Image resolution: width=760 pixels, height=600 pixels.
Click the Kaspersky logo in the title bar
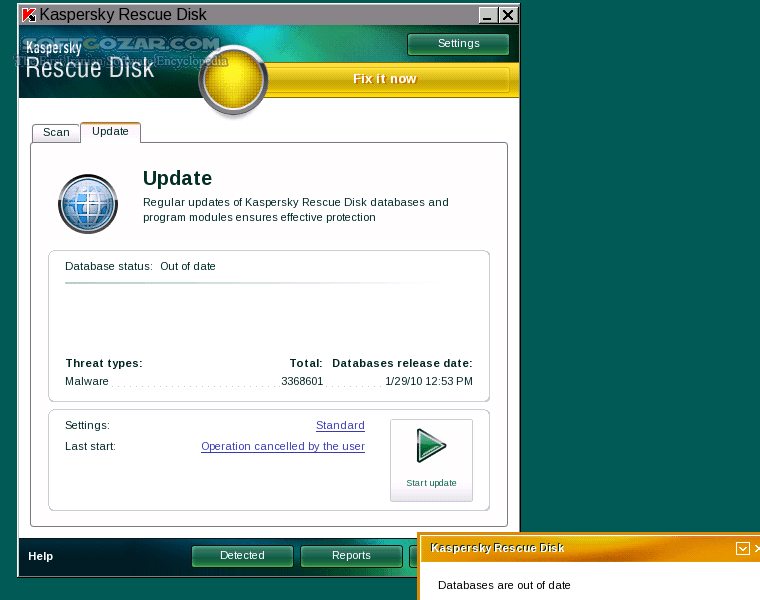tap(29, 15)
